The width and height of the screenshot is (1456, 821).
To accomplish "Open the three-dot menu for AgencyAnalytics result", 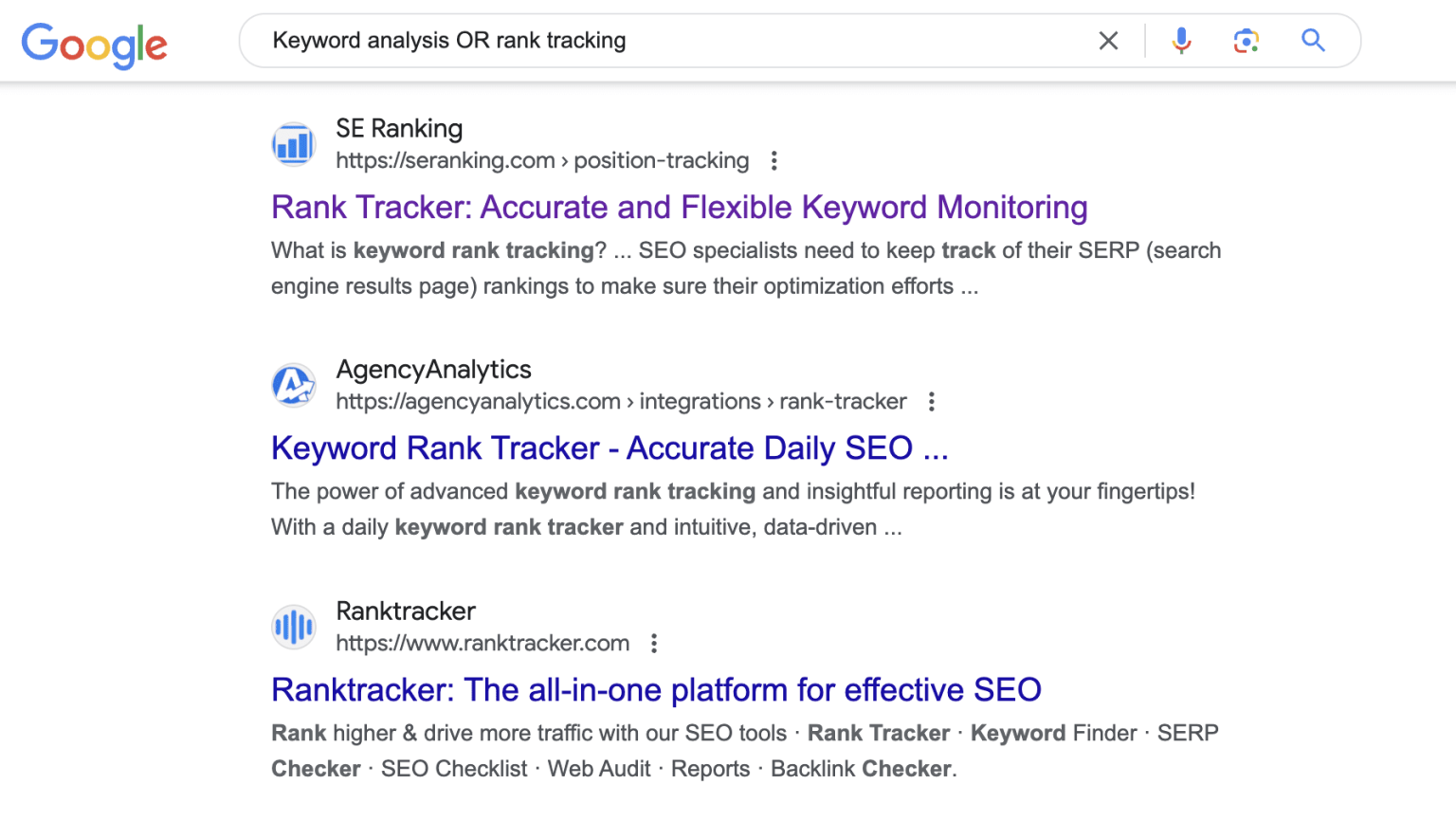I will [931, 402].
